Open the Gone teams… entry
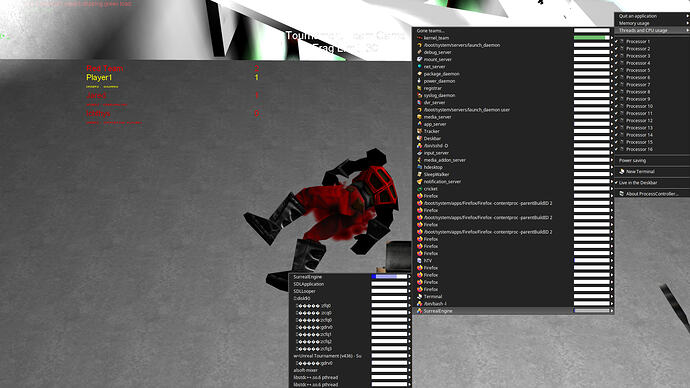 pyautogui.click(x=513, y=31)
